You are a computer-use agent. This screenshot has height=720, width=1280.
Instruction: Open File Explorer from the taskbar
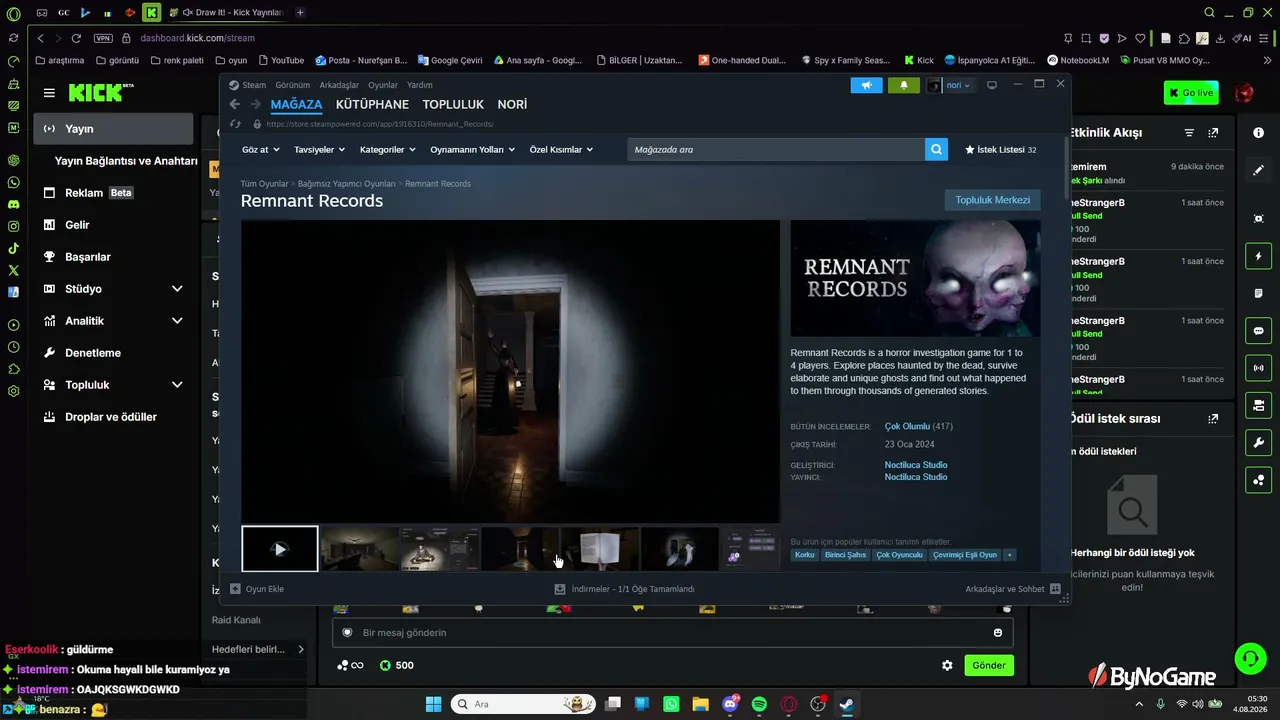[x=700, y=704]
